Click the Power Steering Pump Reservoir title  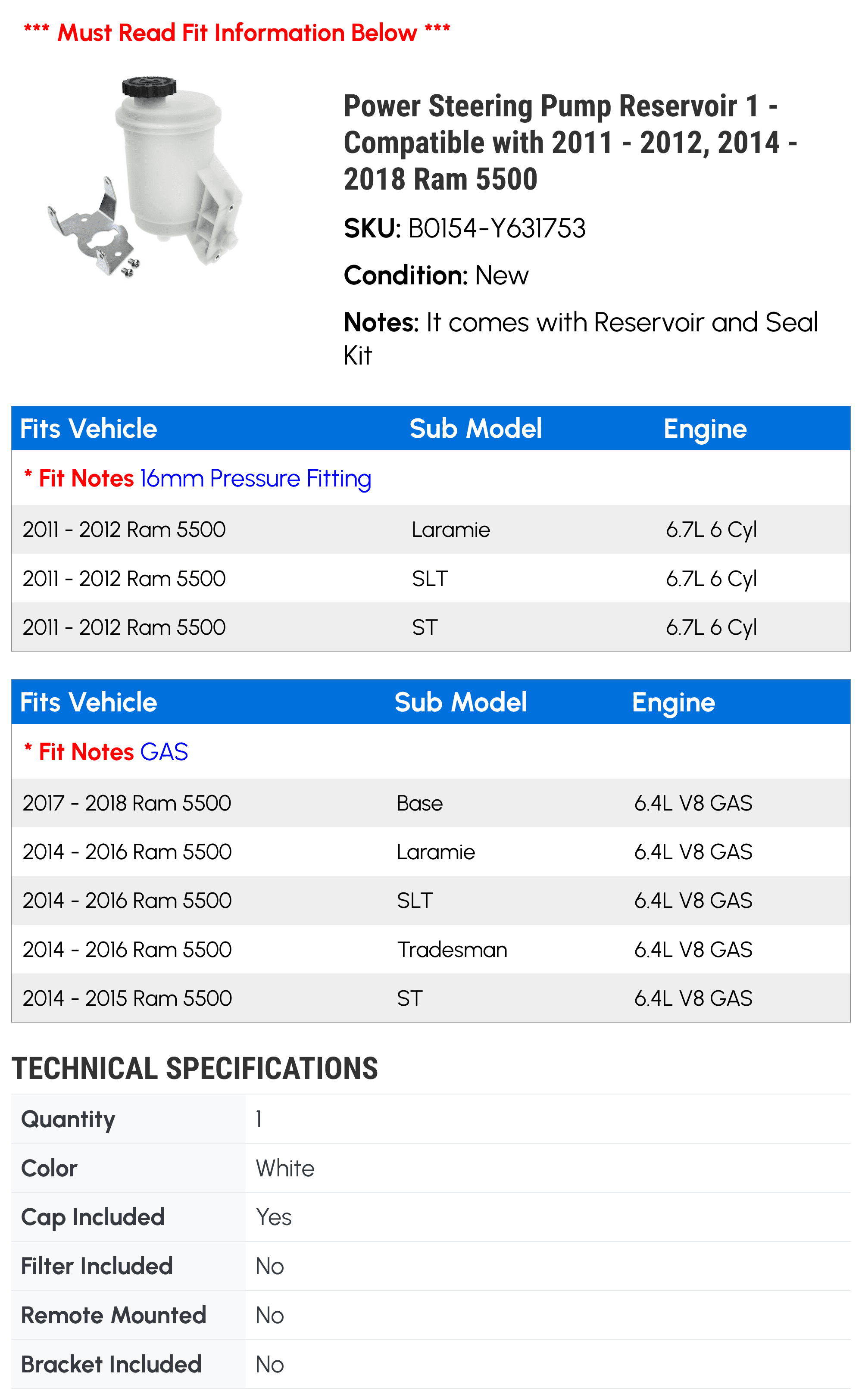tap(570, 143)
